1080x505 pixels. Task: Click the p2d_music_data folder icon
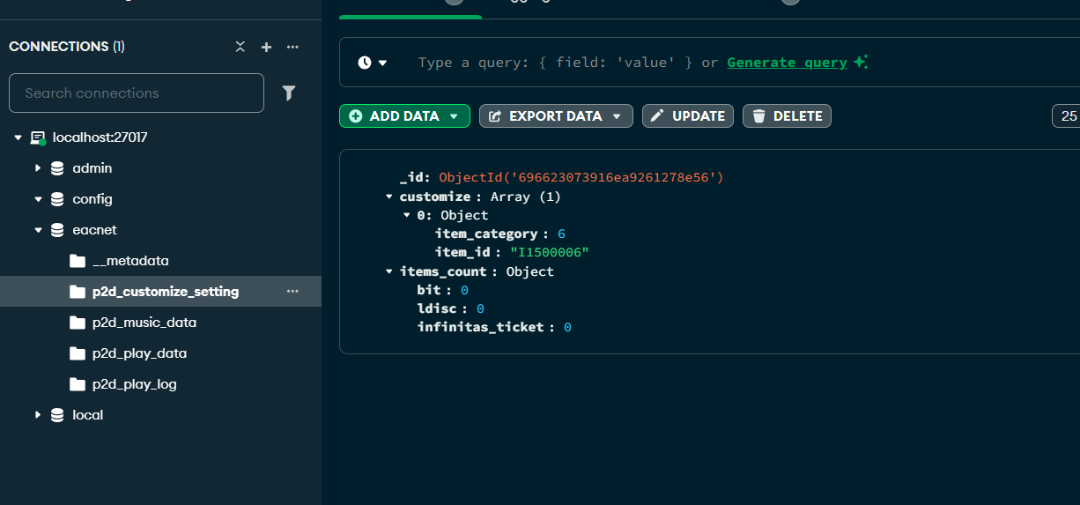coord(78,323)
